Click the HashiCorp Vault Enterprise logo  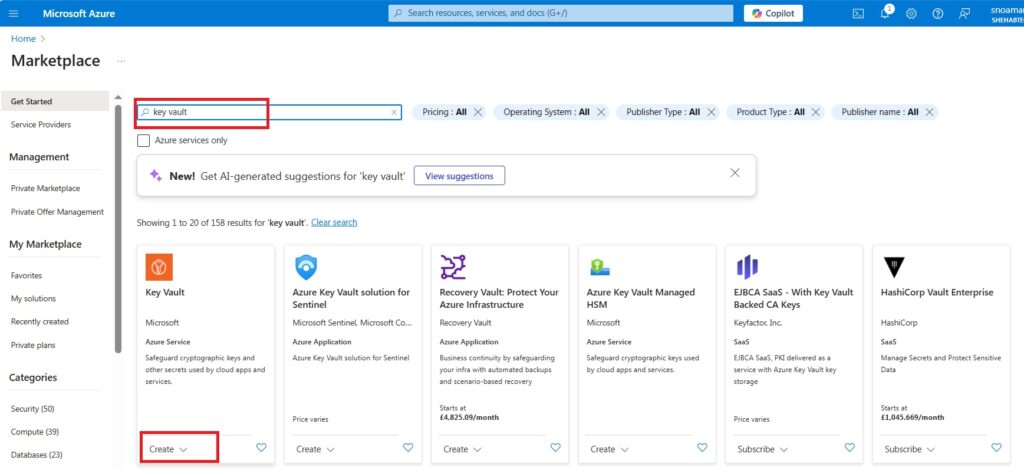click(893, 267)
